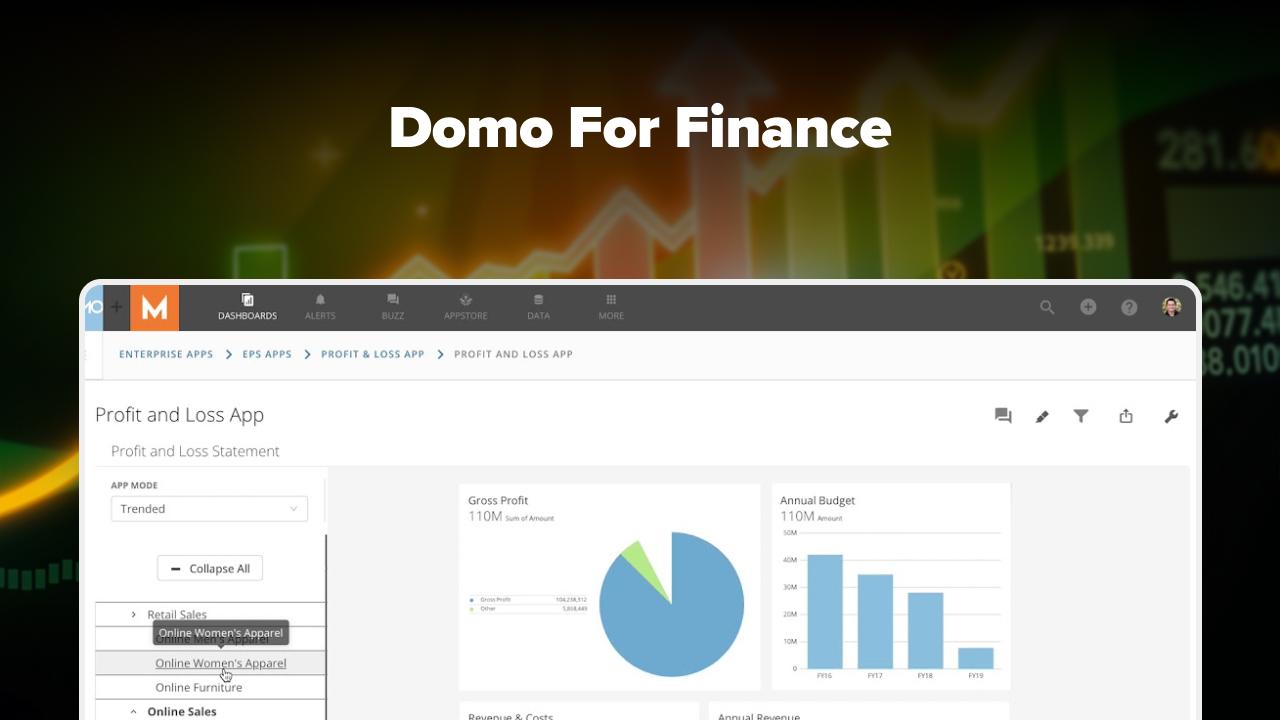
Task: Open the help question mark icon
Action: [x=1129, y=307]
